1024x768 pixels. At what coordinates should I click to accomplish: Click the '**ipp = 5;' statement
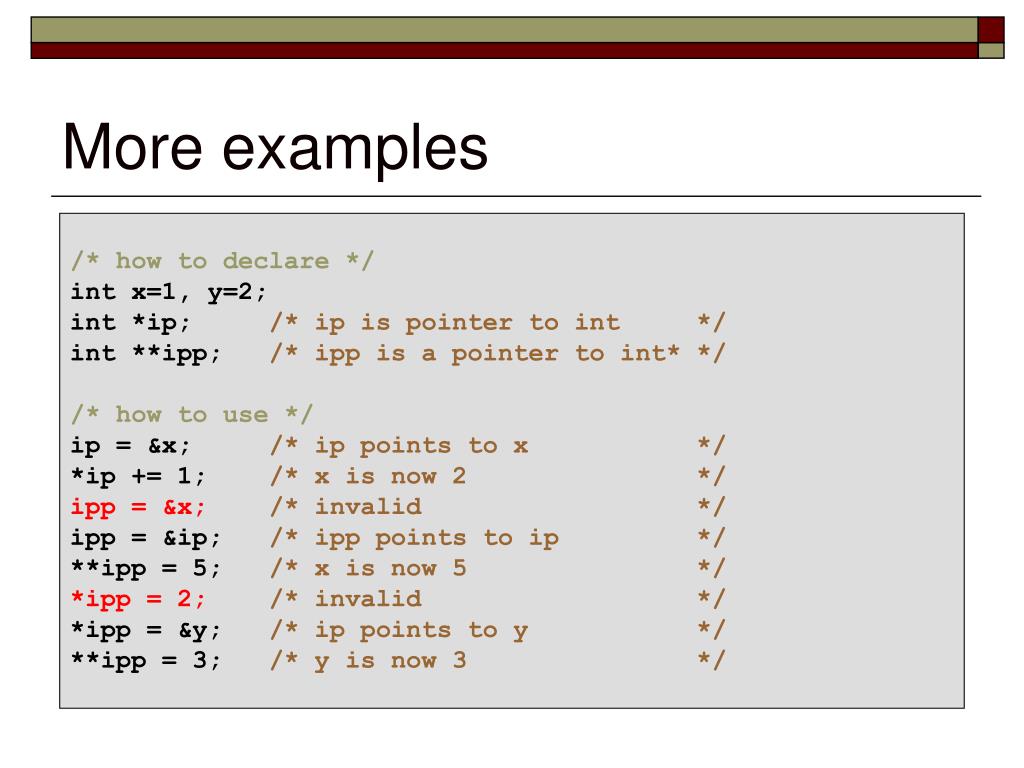pyautogui.click(x=146, y=569)
